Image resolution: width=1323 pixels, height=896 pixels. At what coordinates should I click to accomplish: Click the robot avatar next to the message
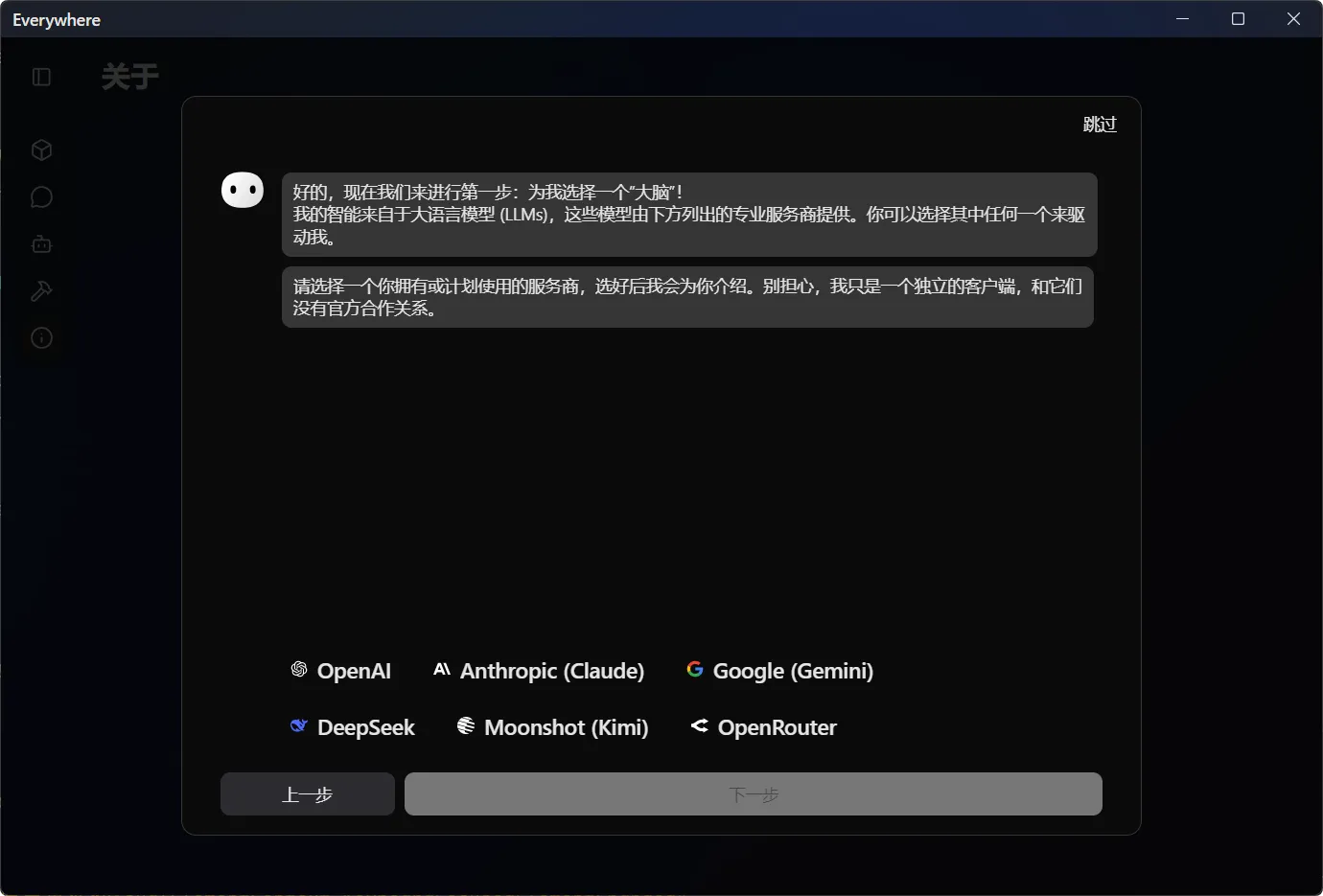[x=243, y=190]
